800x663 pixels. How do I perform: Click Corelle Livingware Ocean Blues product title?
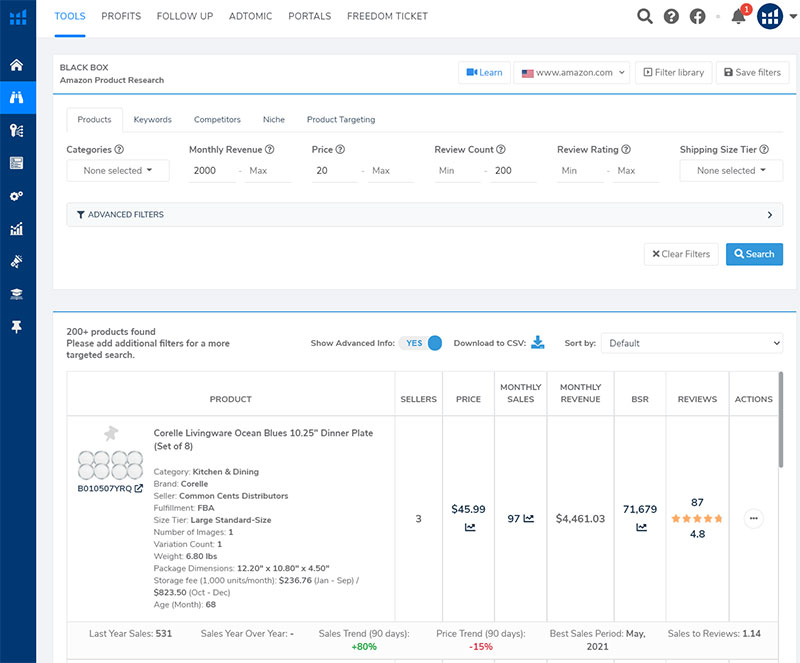pyautogui.click(x=263, y=439)
